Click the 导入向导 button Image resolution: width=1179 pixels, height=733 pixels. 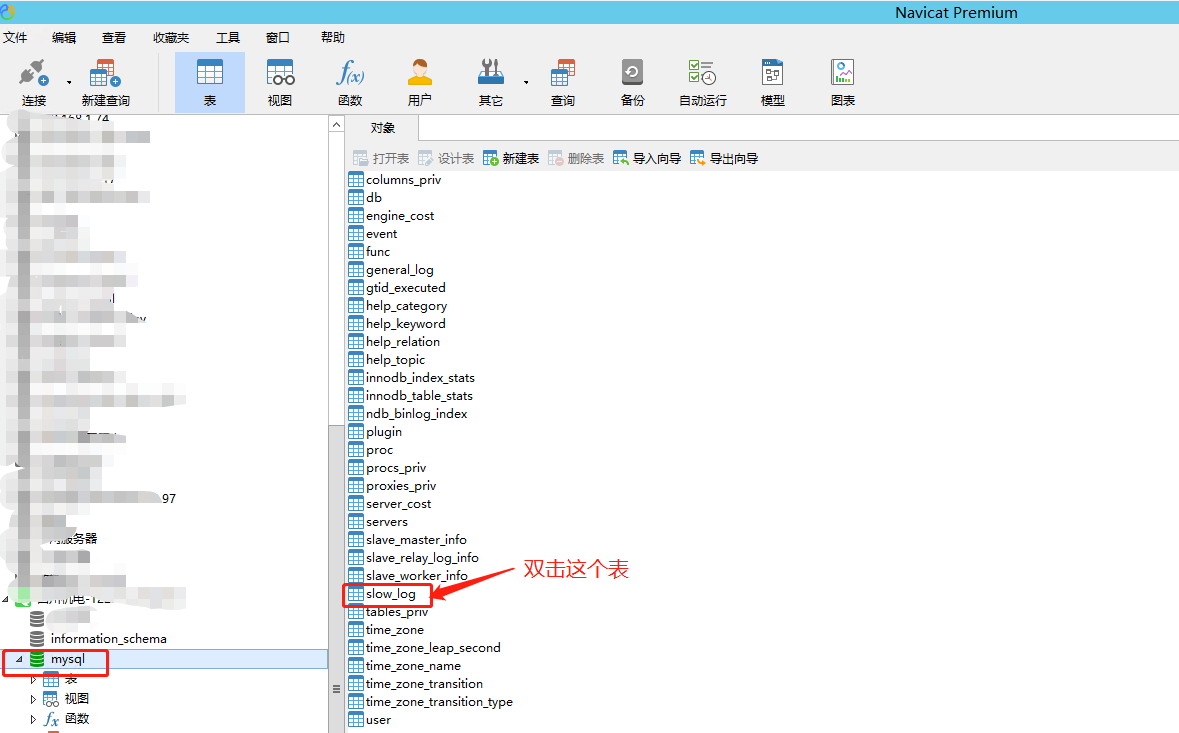647,159
